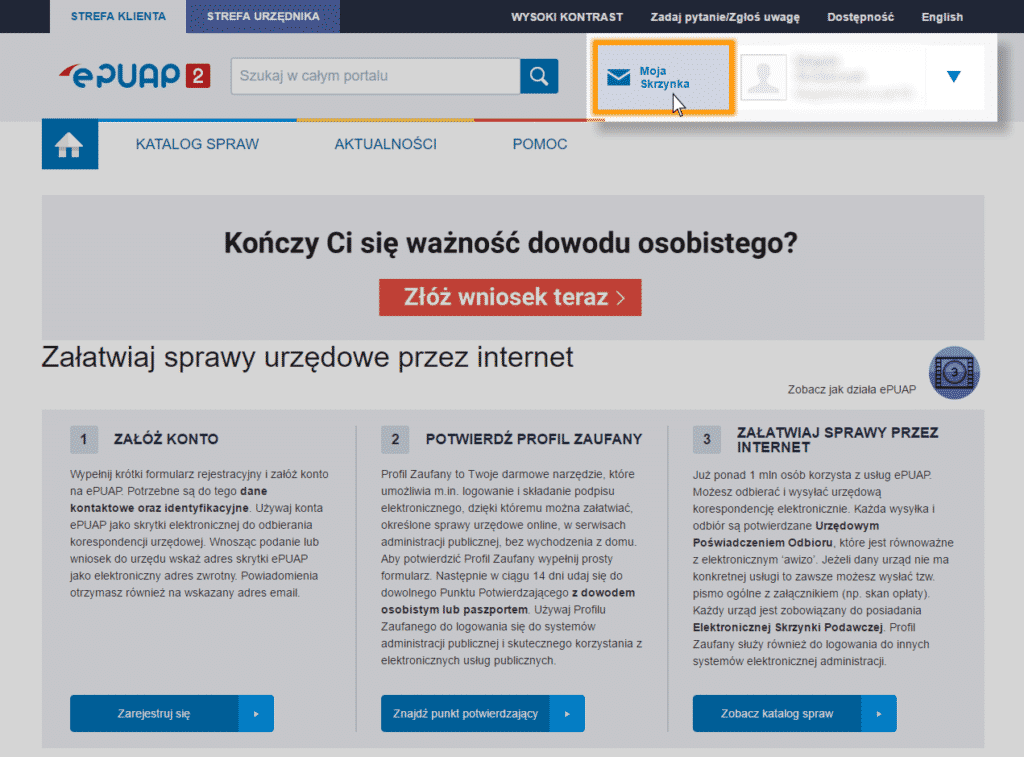Expand the user account dropdown arrow

coord(953,77)
